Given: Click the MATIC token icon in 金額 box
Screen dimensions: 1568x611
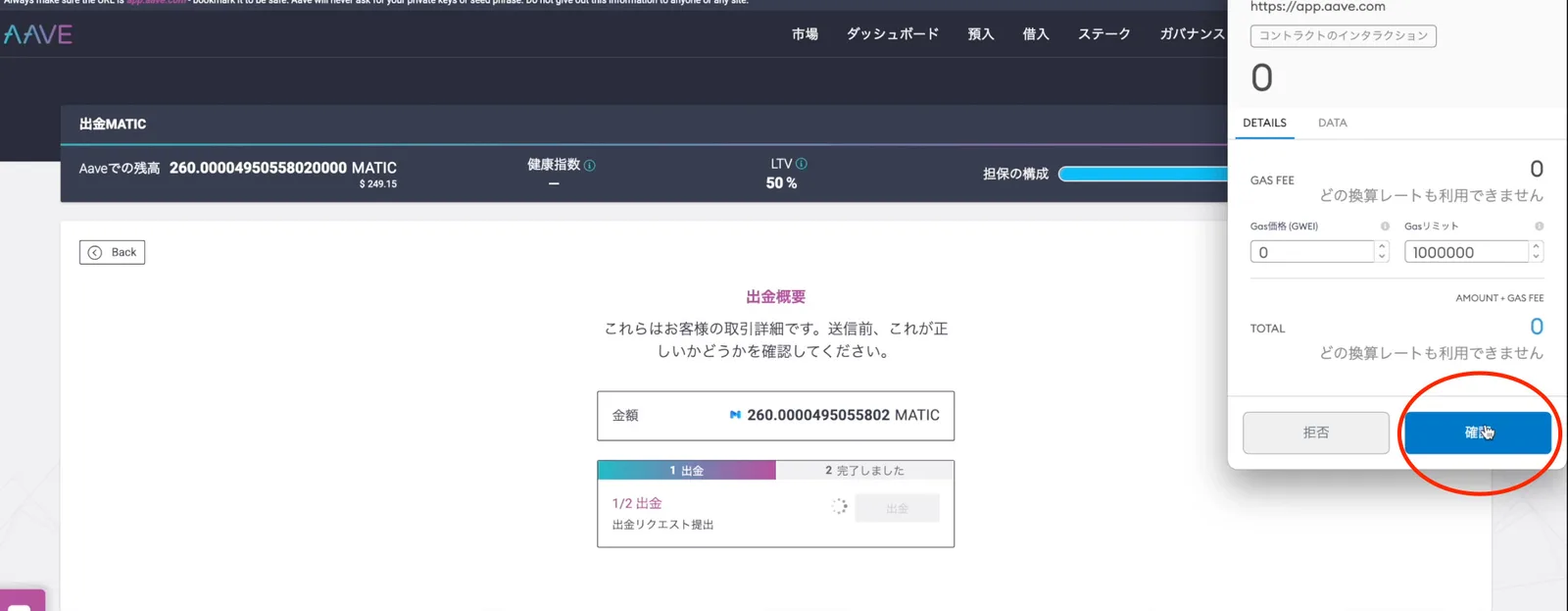Looking at the screenshot, I should point(735,415).
